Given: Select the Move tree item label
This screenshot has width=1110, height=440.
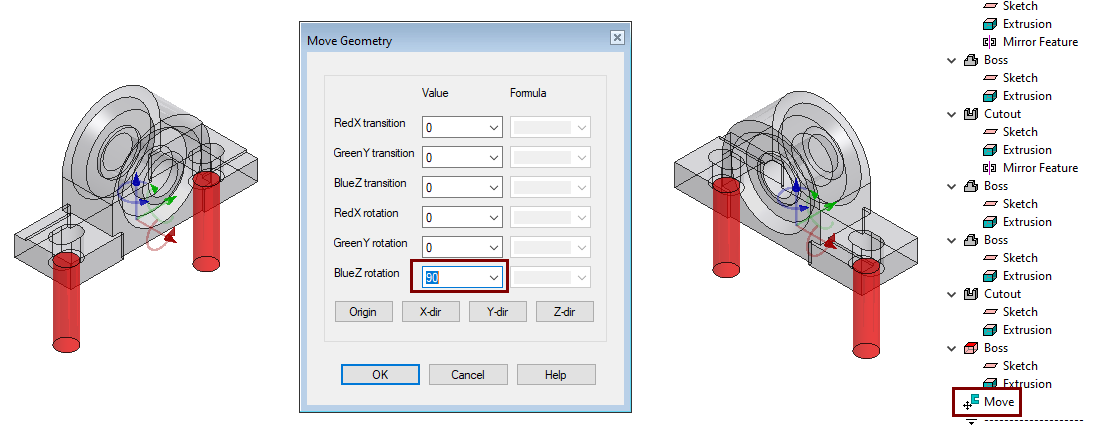Looking at the screenshot, I should point(998,402).
